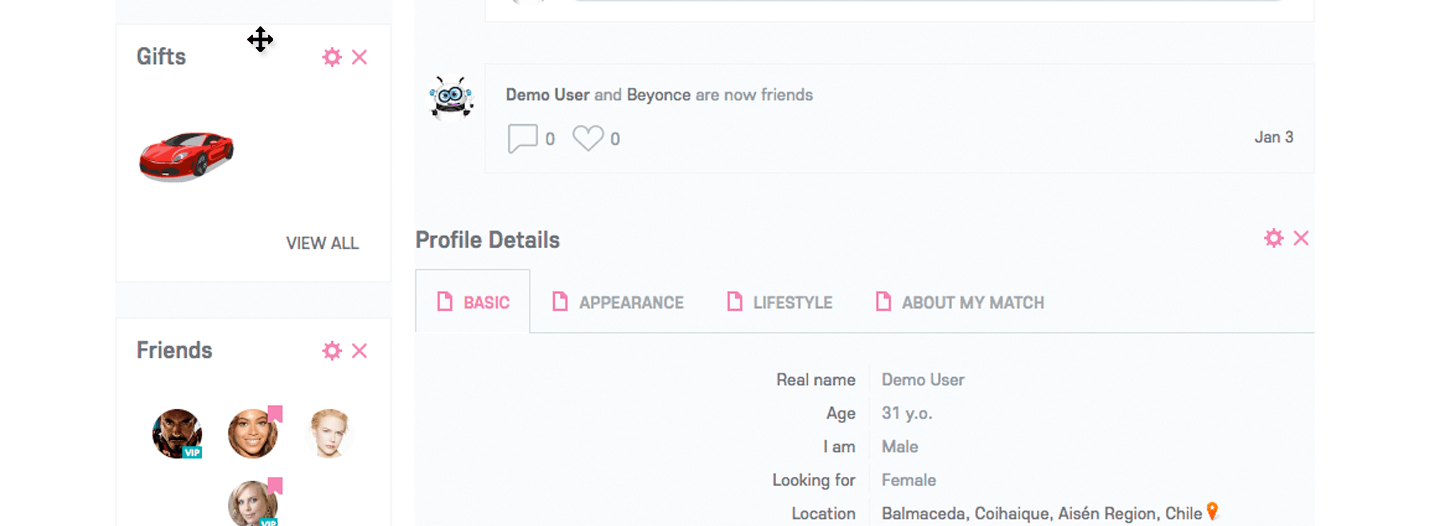1445x526 pixels.
Task: Click the pink bookmark flag on the smiling brunette woman avatar
Action: [275, 413]
